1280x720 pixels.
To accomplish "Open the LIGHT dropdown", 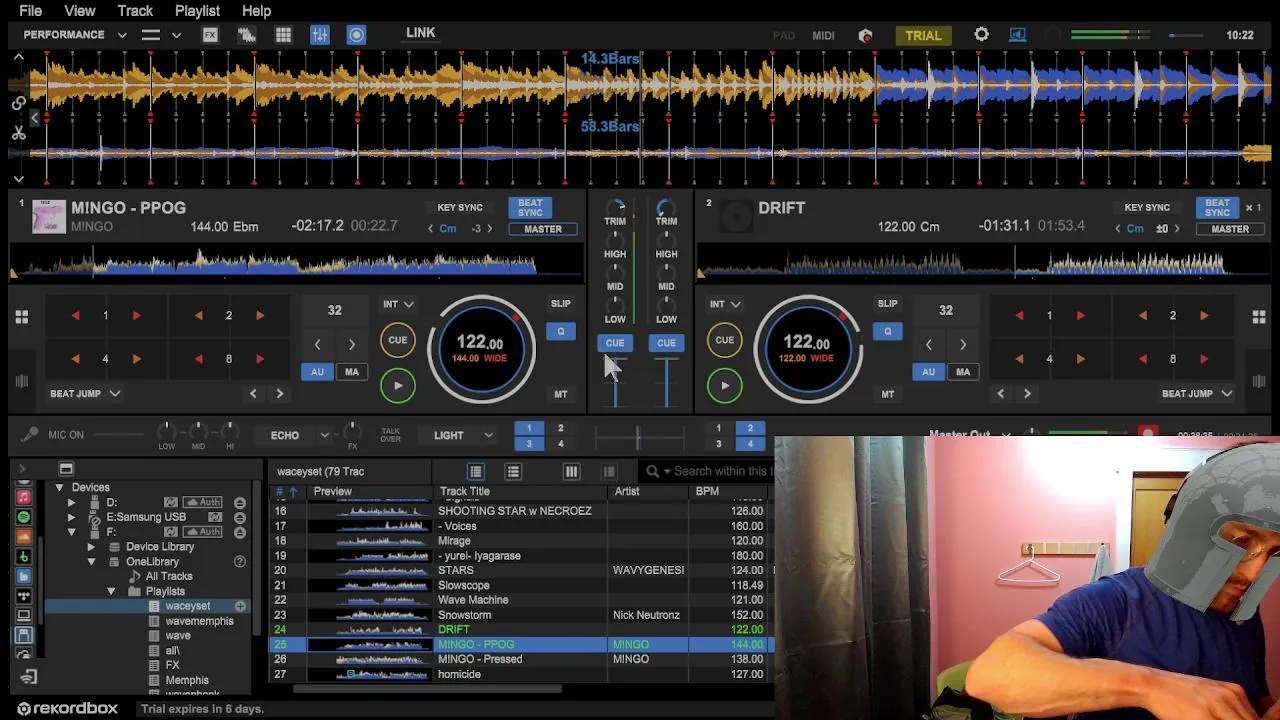I will pyautogui.click(x=463, y=436).
